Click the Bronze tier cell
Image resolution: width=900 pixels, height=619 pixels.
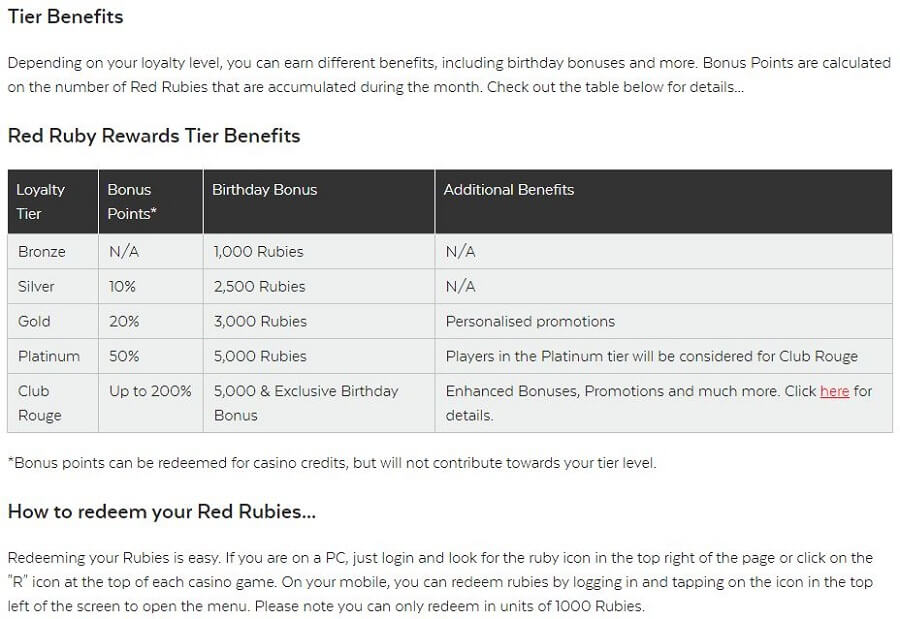pyautogui.click(x=53, y=252)
